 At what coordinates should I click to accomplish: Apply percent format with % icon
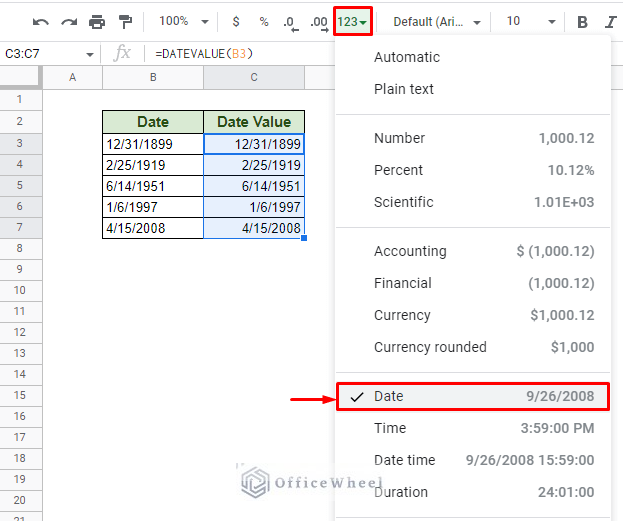coord(264,21)
